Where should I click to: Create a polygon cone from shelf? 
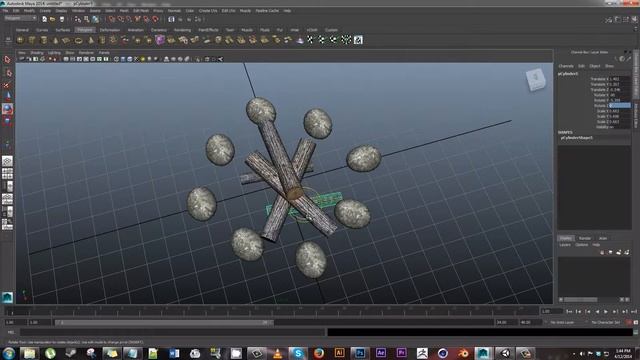click(56, 40)
